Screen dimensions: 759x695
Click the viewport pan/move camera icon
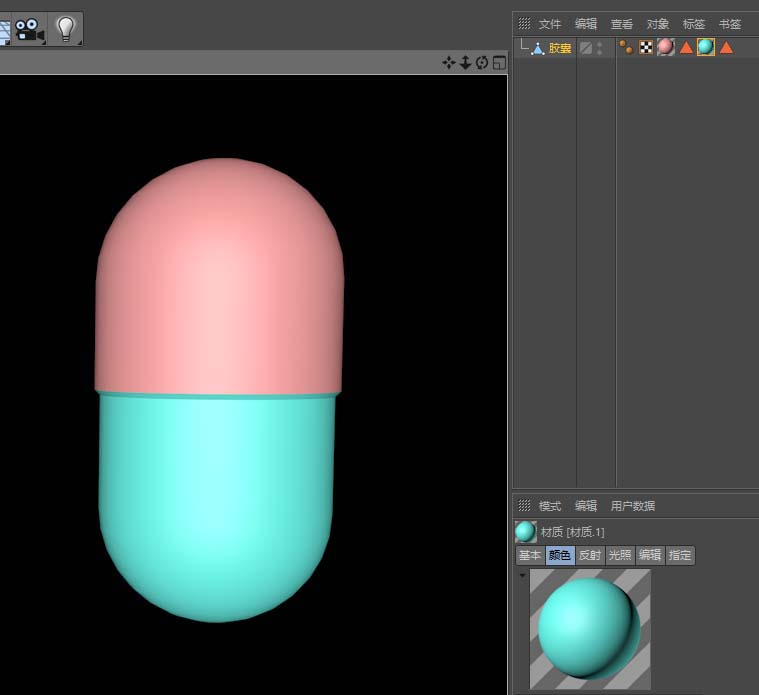click(449, 63)
